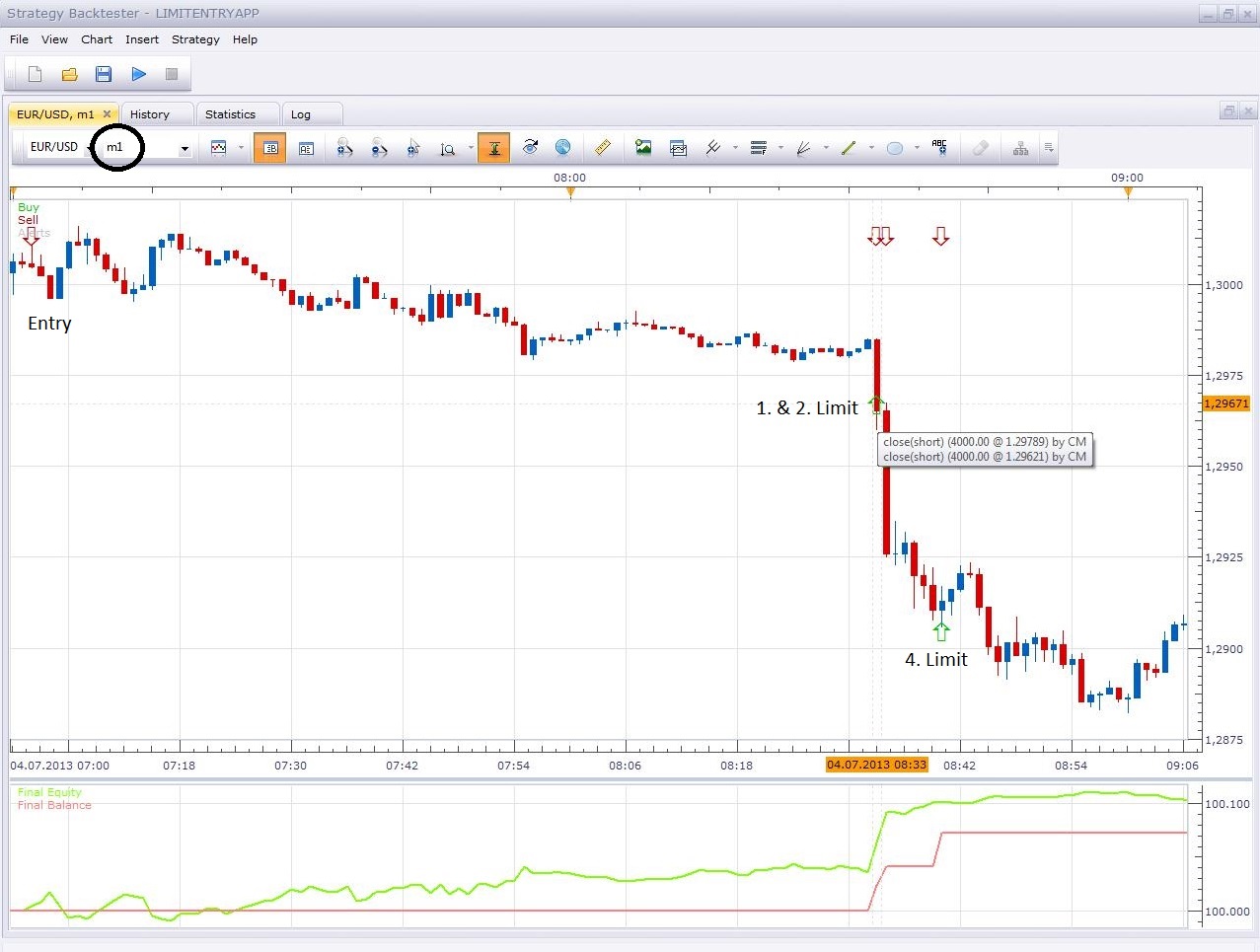Click the EUR/USD instrument field
This screenshot has width=1260, height=952.
click(x=54, y=147)
